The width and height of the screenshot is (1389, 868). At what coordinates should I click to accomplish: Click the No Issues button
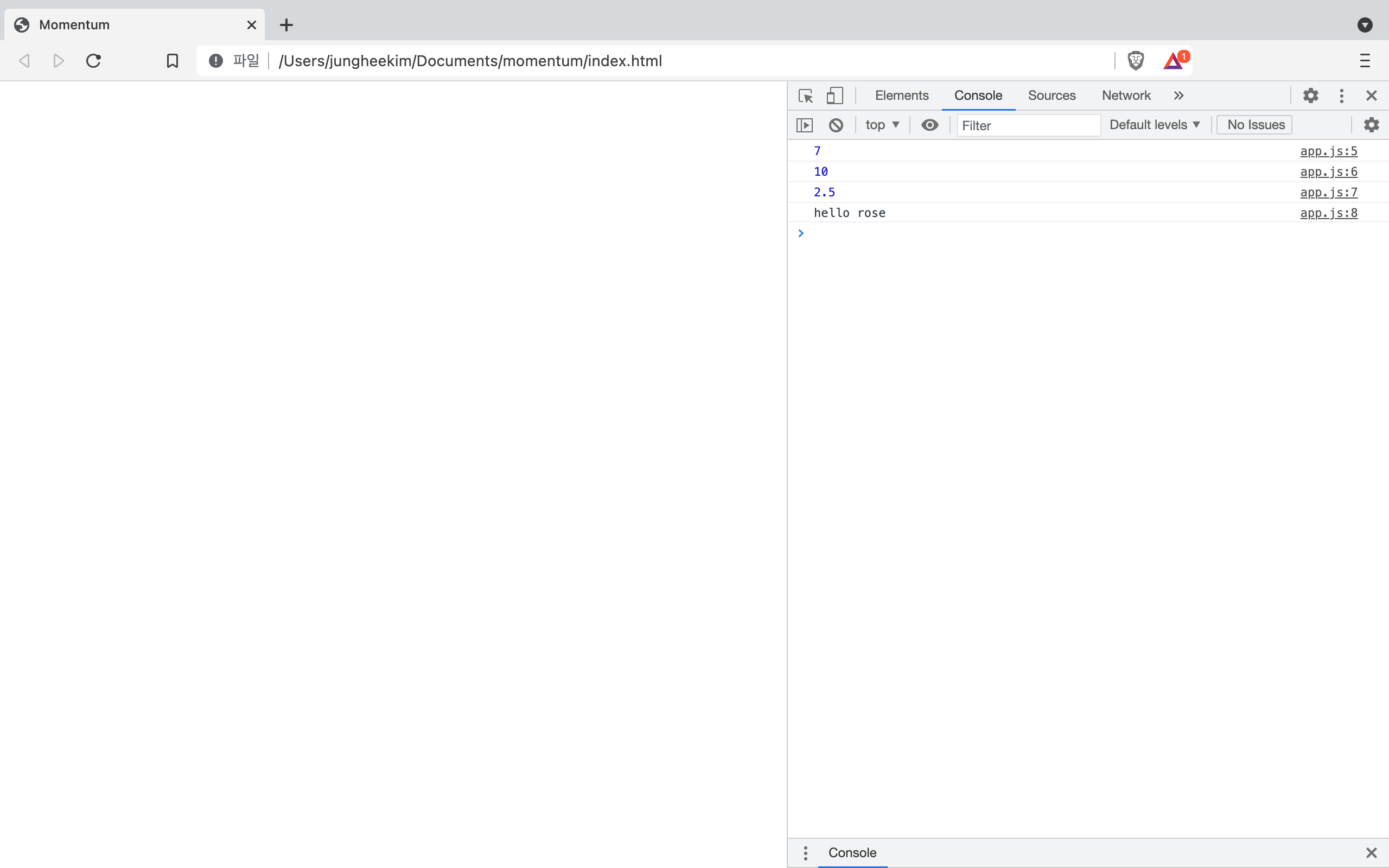point(1254,125)
